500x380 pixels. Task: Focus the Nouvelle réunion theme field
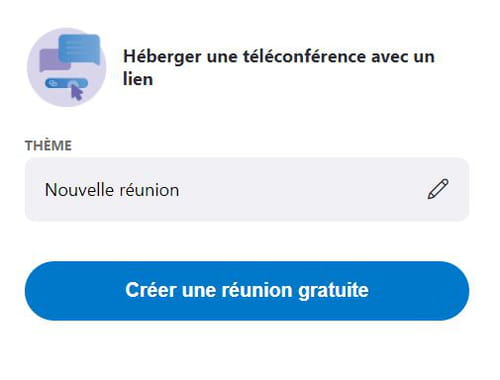click(247, 189)
